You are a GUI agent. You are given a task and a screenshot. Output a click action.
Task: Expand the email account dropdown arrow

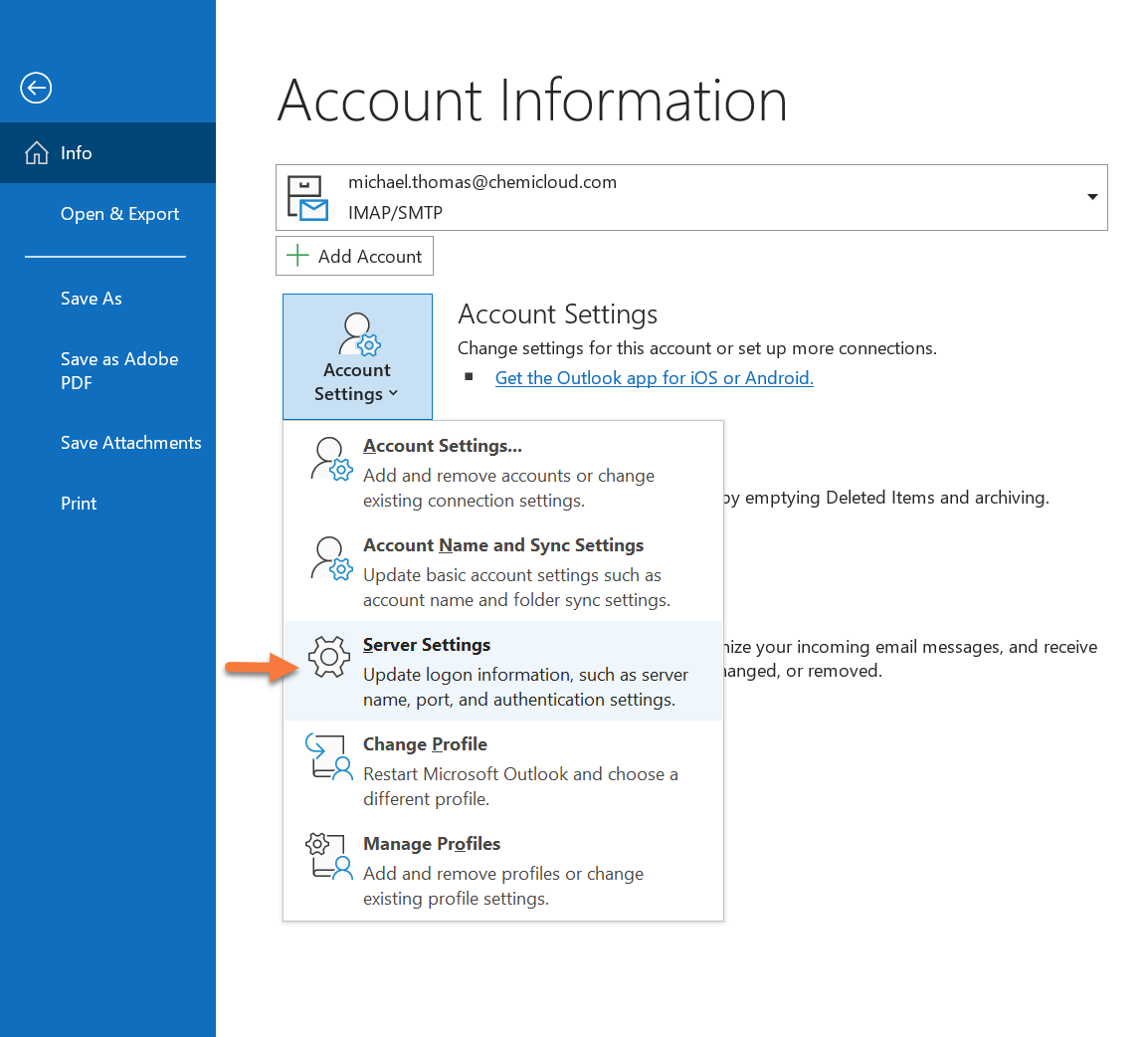[1092, 197]
